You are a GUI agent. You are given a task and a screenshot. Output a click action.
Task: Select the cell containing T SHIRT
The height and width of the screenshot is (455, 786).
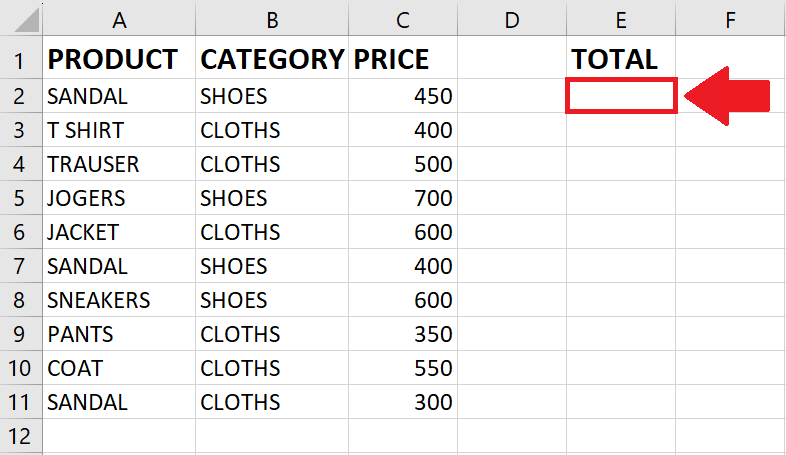click(x=119, y=130)
